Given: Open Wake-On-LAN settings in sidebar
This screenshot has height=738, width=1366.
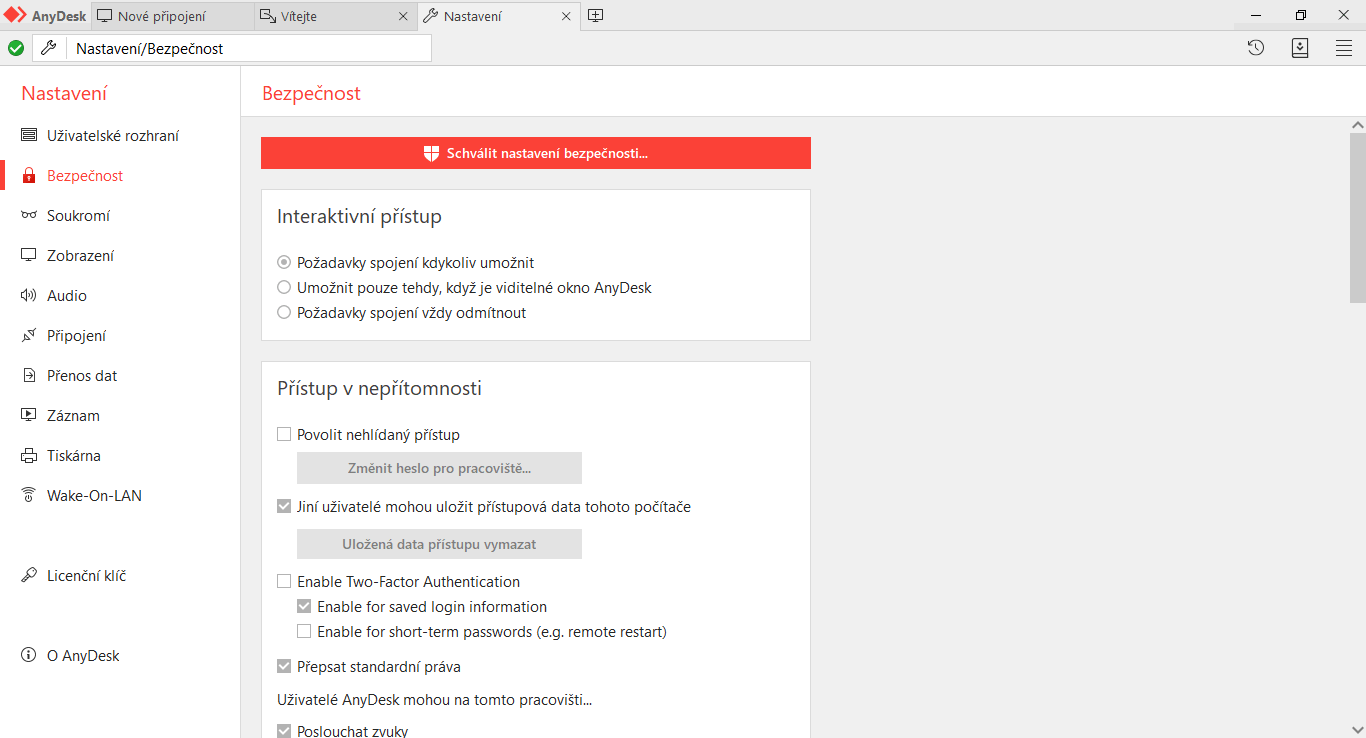Looking at the screenshot, I should [93, 496].
